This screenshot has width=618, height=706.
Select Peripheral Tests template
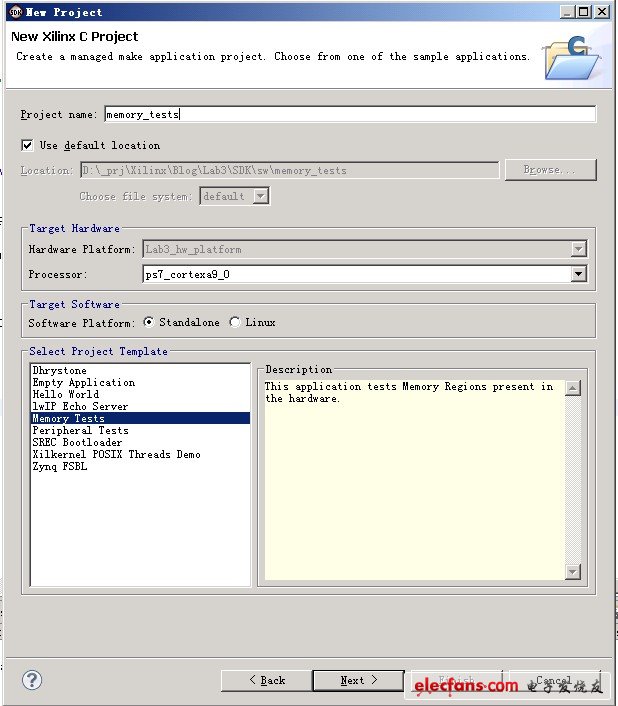pyautogui.click(x=80, y=430)
